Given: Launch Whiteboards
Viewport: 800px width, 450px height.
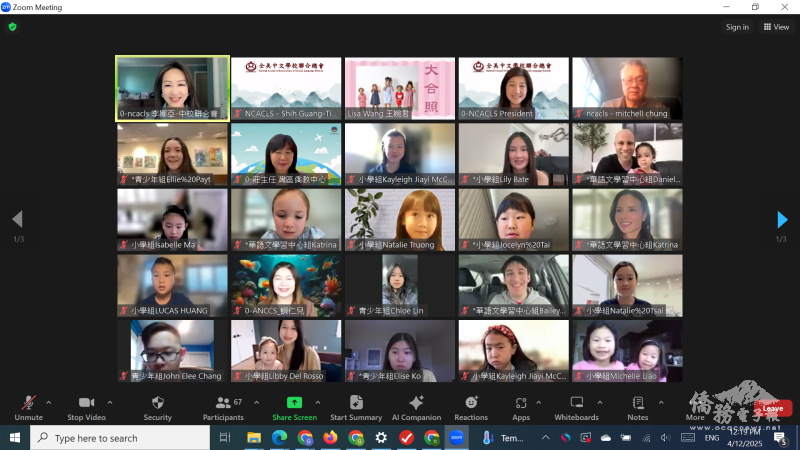Looking at the screenshot, I should (576, 406).
